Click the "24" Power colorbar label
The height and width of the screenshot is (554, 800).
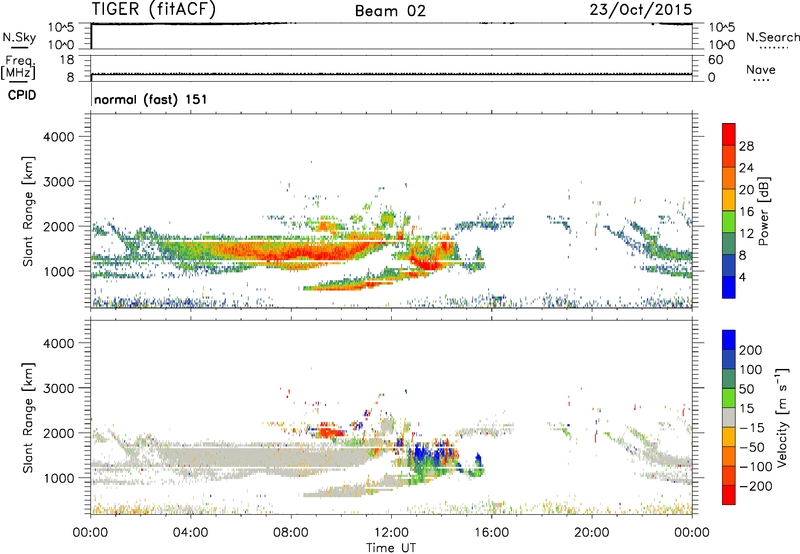(746, 168)
